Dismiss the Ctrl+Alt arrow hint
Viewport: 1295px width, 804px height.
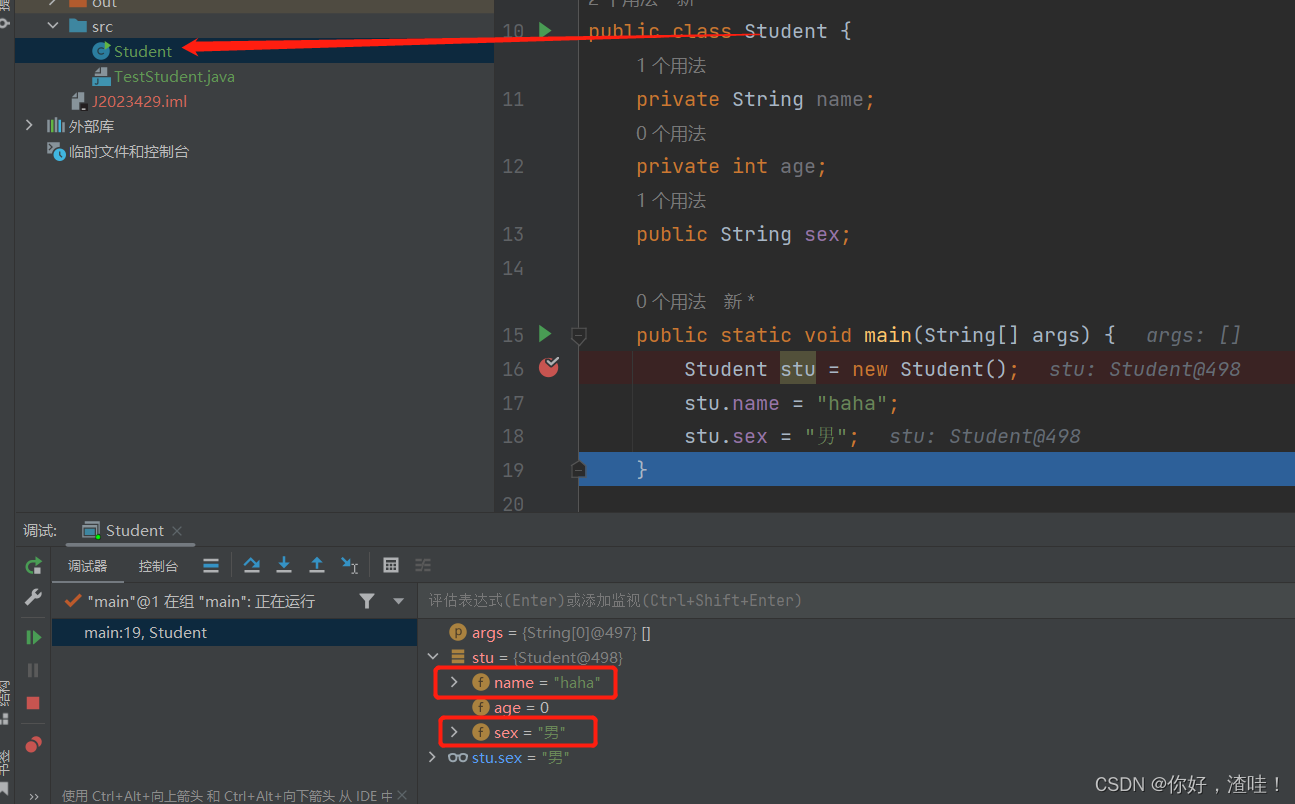pos(402,795)
